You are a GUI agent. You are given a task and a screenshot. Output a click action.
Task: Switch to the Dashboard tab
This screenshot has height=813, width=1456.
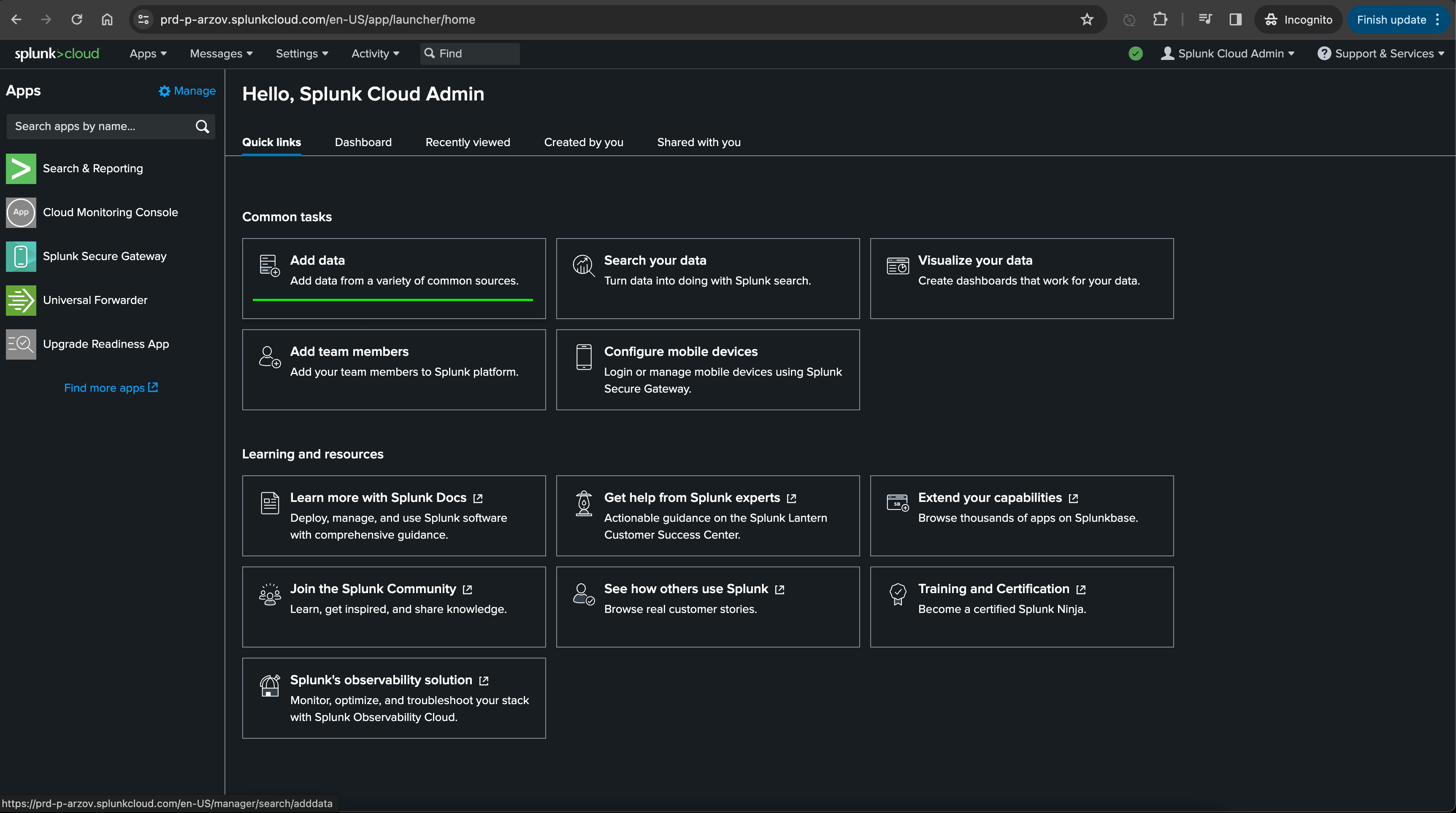363,143
